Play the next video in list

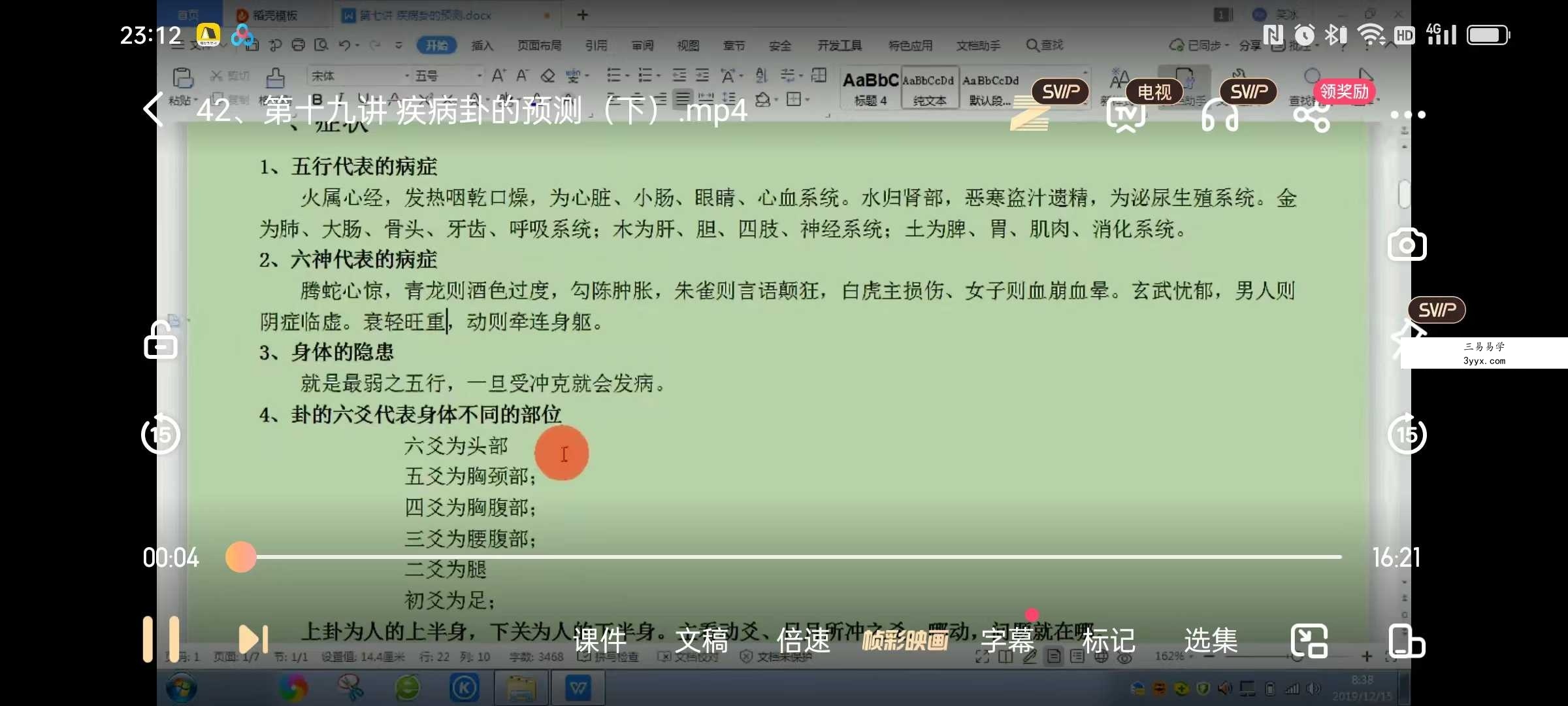pos(253,639)
